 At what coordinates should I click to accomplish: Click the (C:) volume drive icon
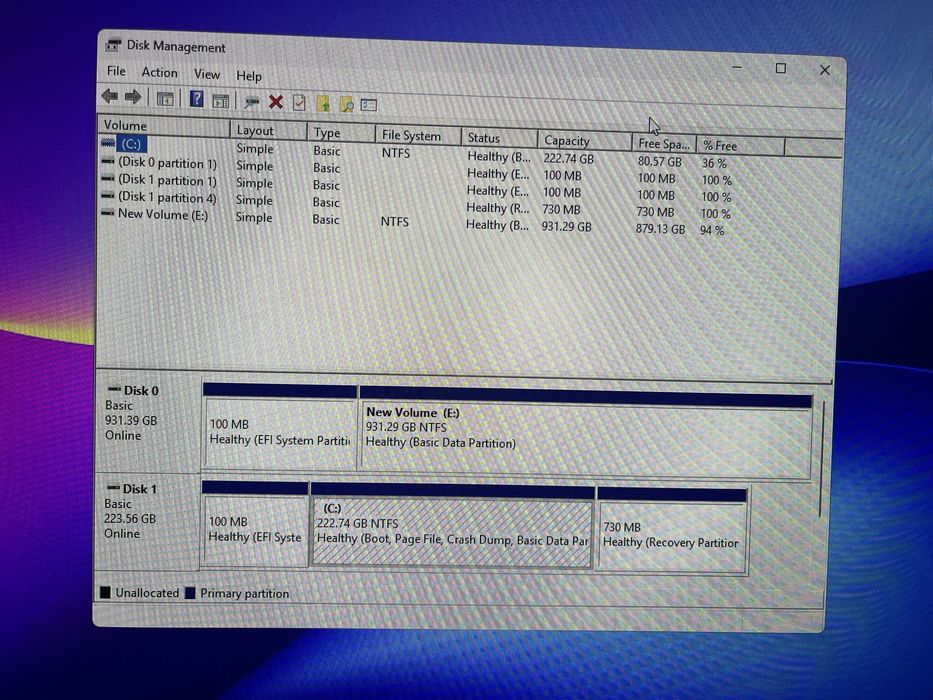108,143
